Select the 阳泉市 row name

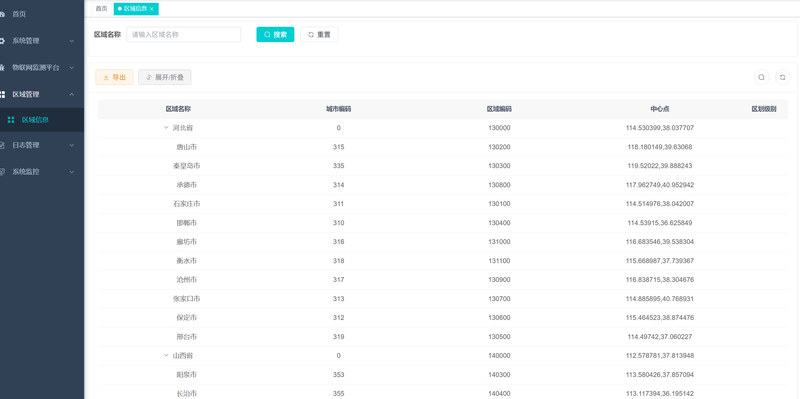coord(187,375)
